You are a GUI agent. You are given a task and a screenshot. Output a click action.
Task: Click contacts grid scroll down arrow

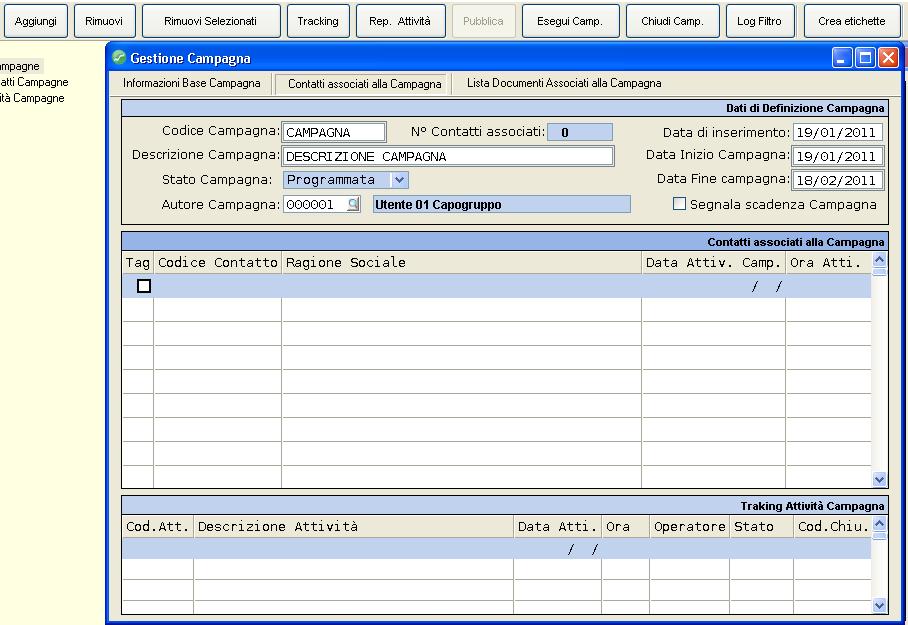(879, 480)
